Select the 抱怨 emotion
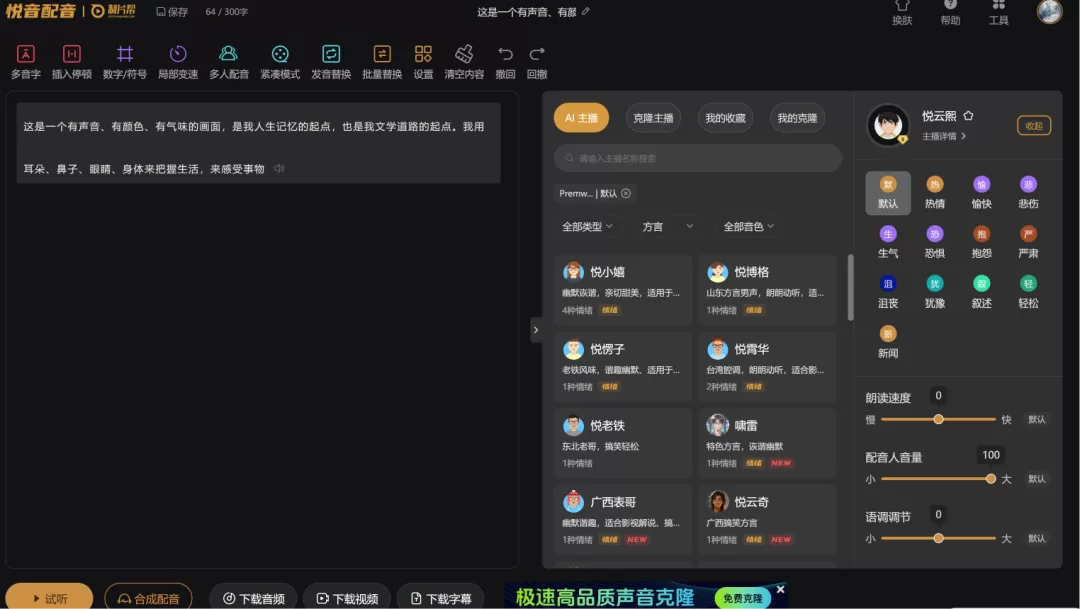Image resolution: width=1080 pixels, height=609 pixels. [x=981, y=242]
